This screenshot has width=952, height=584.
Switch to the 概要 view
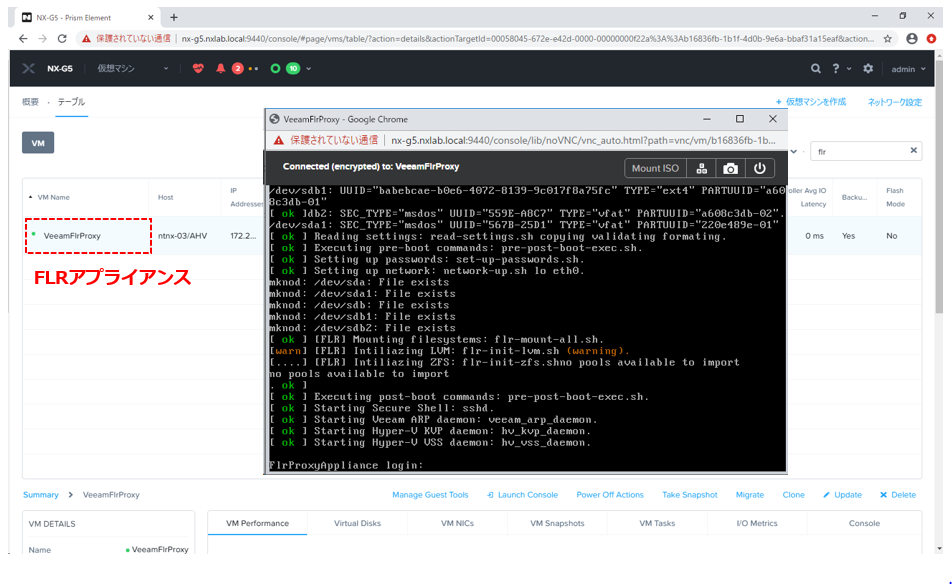(x=30, y=102)
